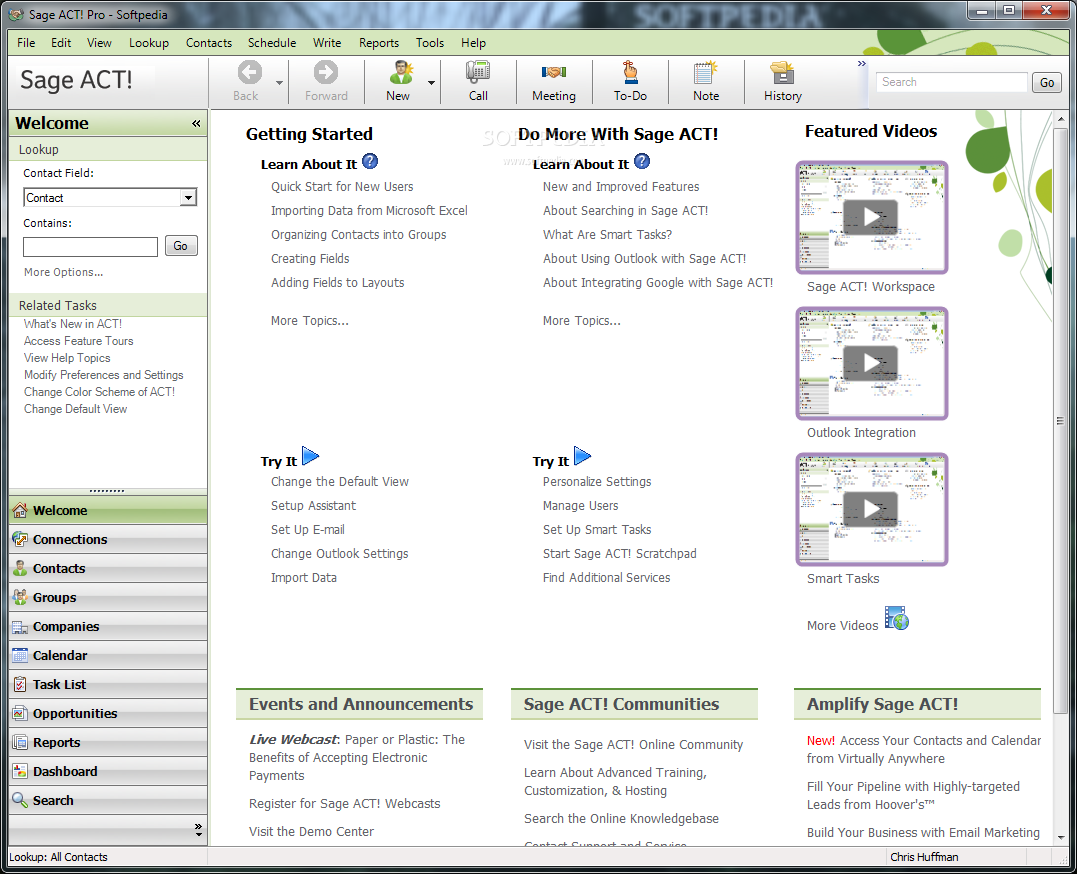Create a New contact via toolbar icon
Viewport: 1077px width, 874px height.
click(x=400, y=72)
